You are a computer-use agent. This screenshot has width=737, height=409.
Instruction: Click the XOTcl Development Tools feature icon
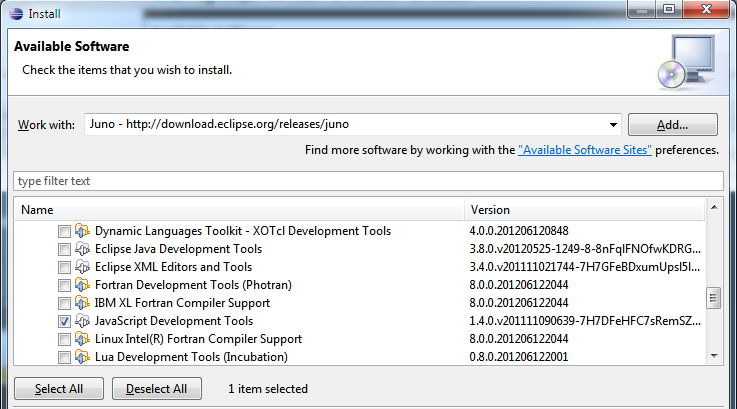click(x=82, y=231)
